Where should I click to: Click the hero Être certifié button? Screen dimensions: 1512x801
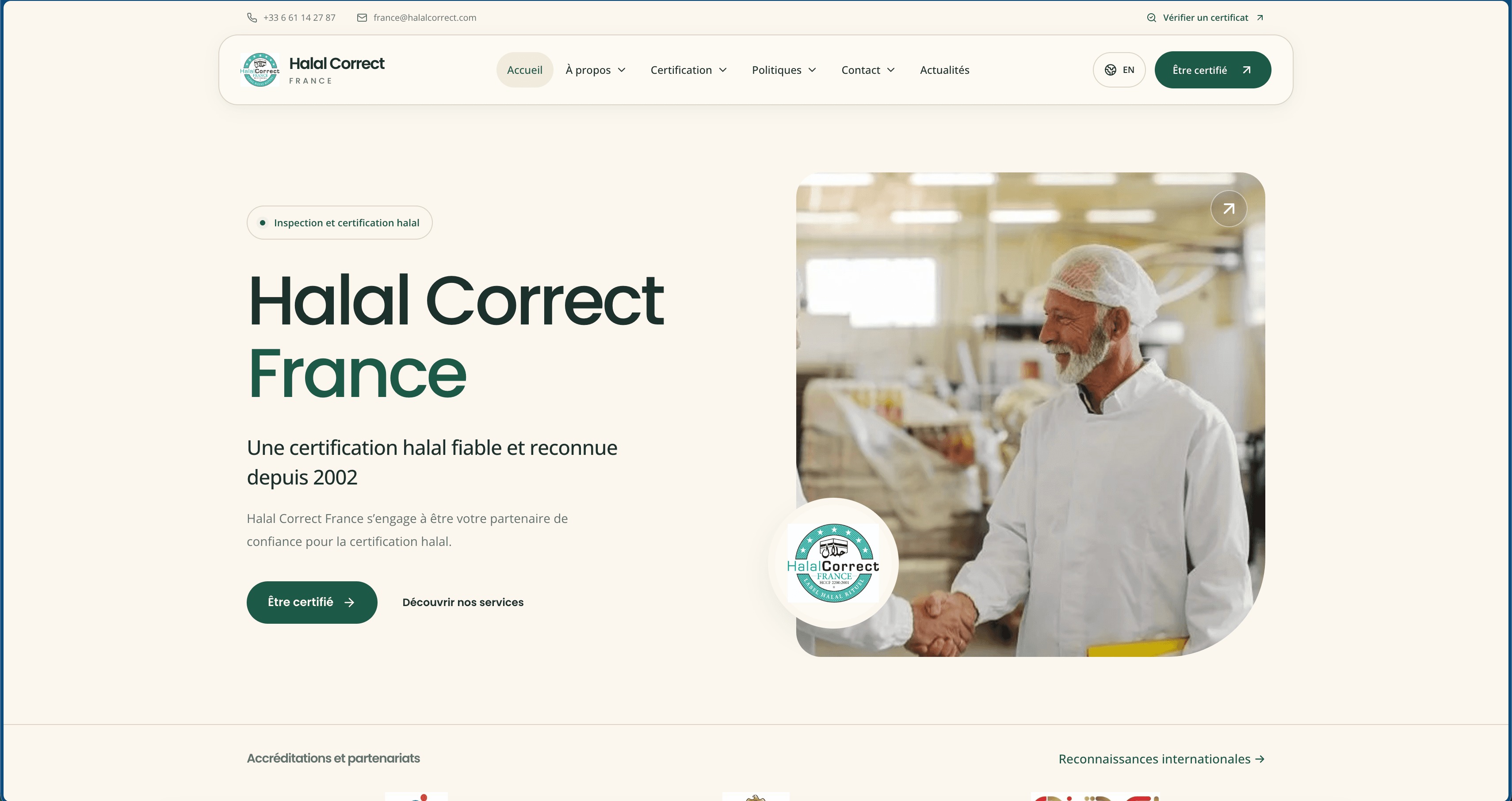click(x=312, y=602)
